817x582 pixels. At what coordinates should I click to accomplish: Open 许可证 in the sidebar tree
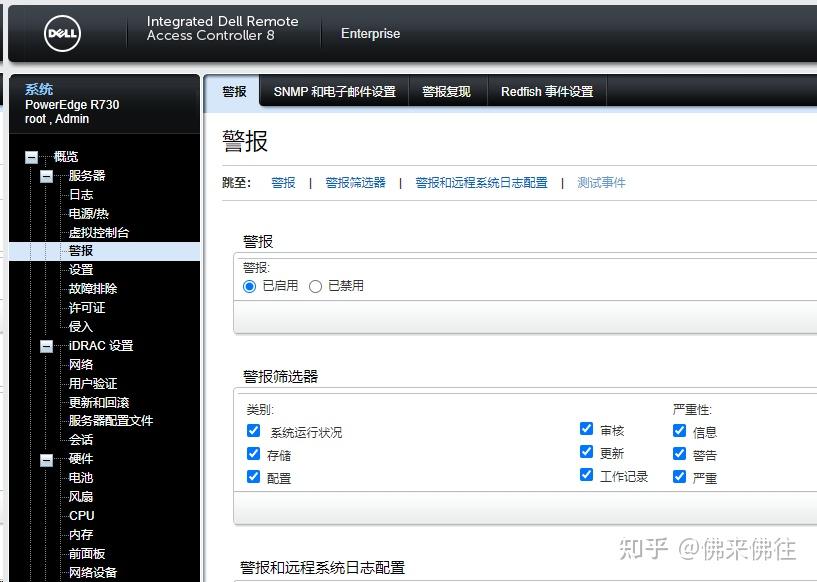(87, 308)
